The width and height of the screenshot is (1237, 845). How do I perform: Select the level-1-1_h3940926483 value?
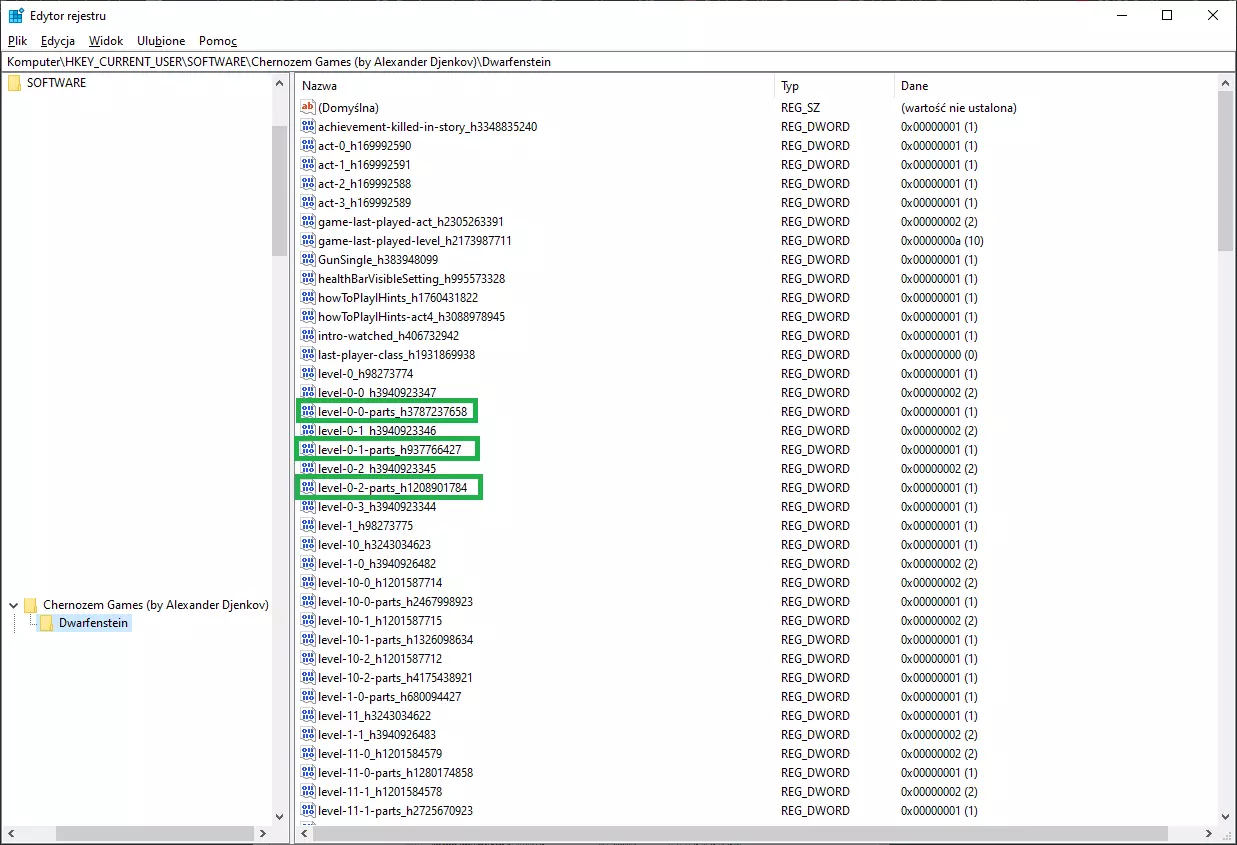(376, 734)
